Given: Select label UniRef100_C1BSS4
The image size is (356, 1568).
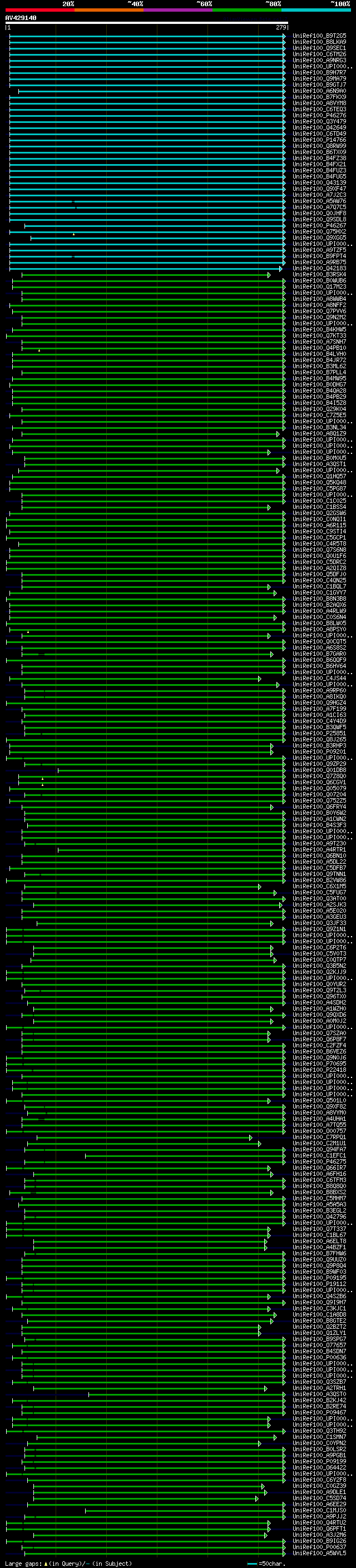Looking at the screenshot, I should (x=319, y=507).
